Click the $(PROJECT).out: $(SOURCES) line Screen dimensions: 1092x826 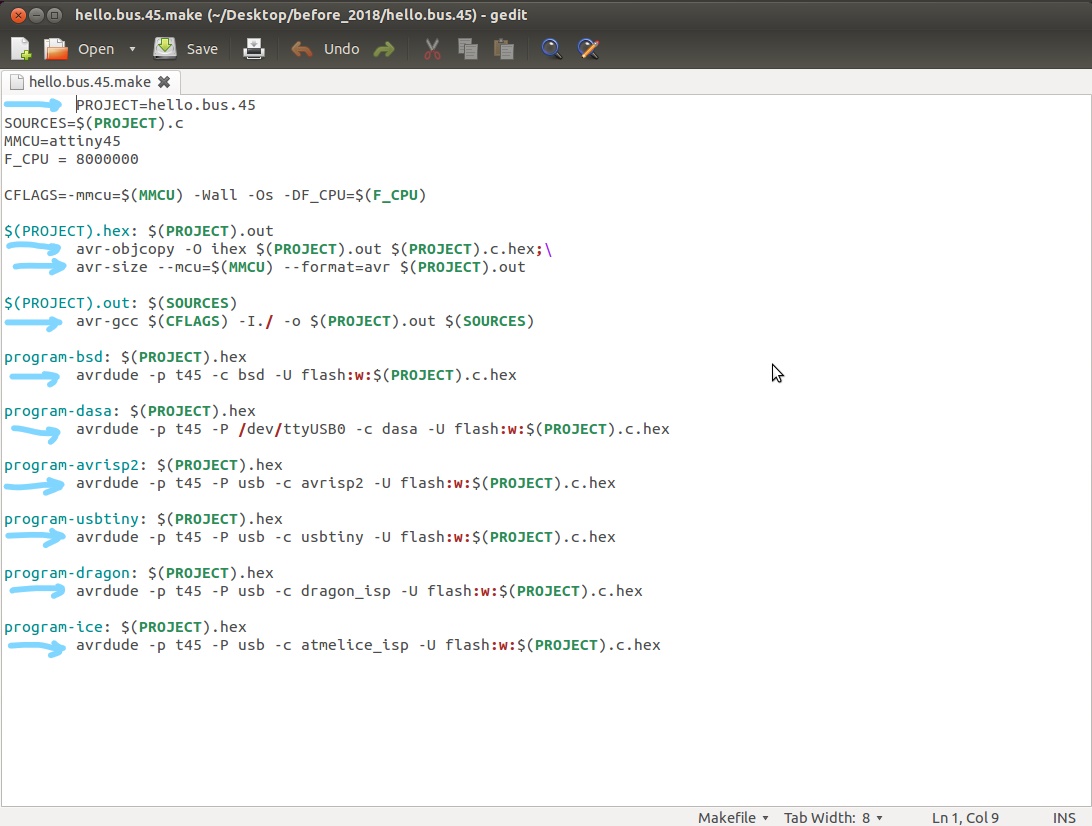[x=120, y=303]
